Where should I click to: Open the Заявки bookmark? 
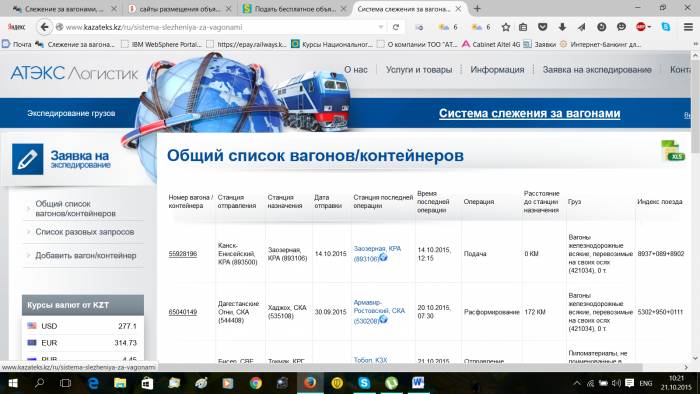[x=540, y=44]
